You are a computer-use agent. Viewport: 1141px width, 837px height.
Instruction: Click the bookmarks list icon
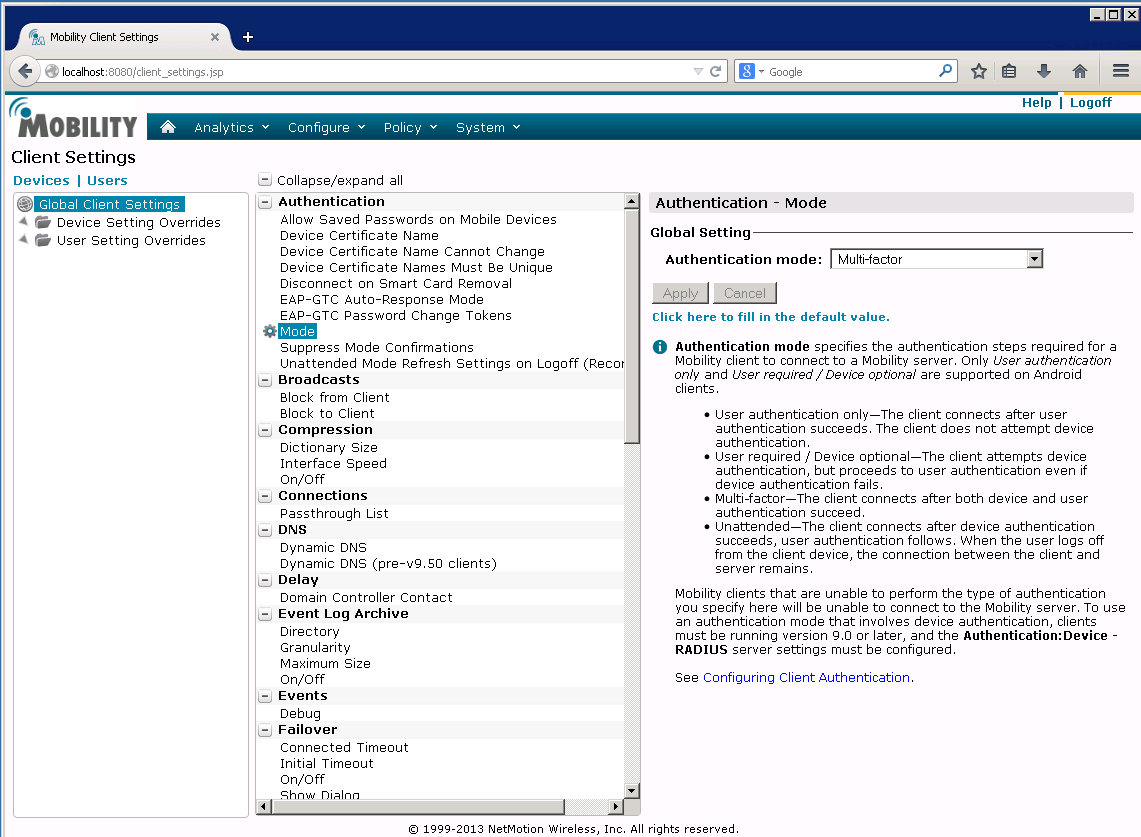pyautogui.click(x=1009, y=72)
